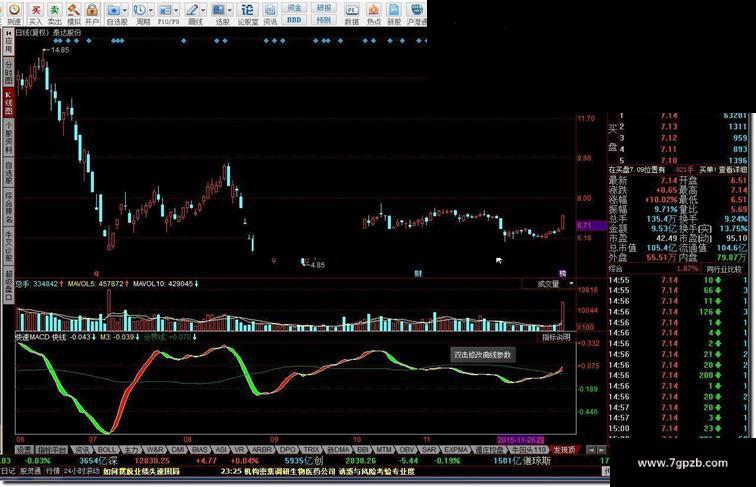This screenshot has width=756, height=487.
Task: Open the 模拟 gavel simulation icon
Action: pos(73,10)
